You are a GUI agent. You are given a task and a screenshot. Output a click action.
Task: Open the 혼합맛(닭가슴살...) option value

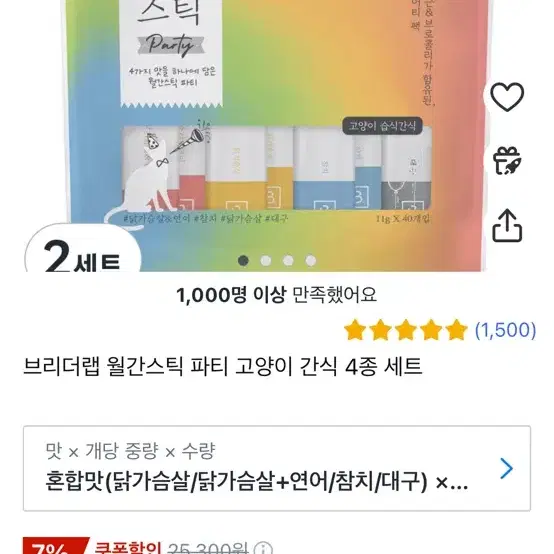coord(257,482)
